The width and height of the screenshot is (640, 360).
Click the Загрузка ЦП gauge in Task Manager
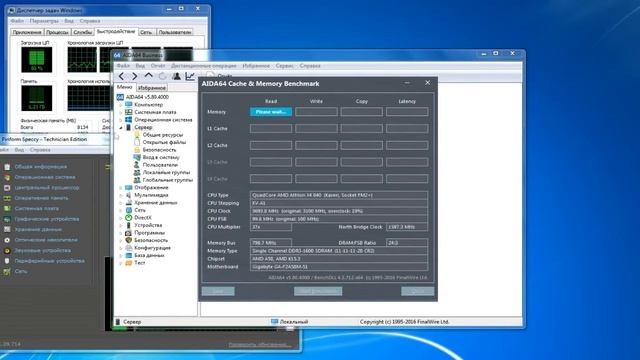tap(36, 60)
